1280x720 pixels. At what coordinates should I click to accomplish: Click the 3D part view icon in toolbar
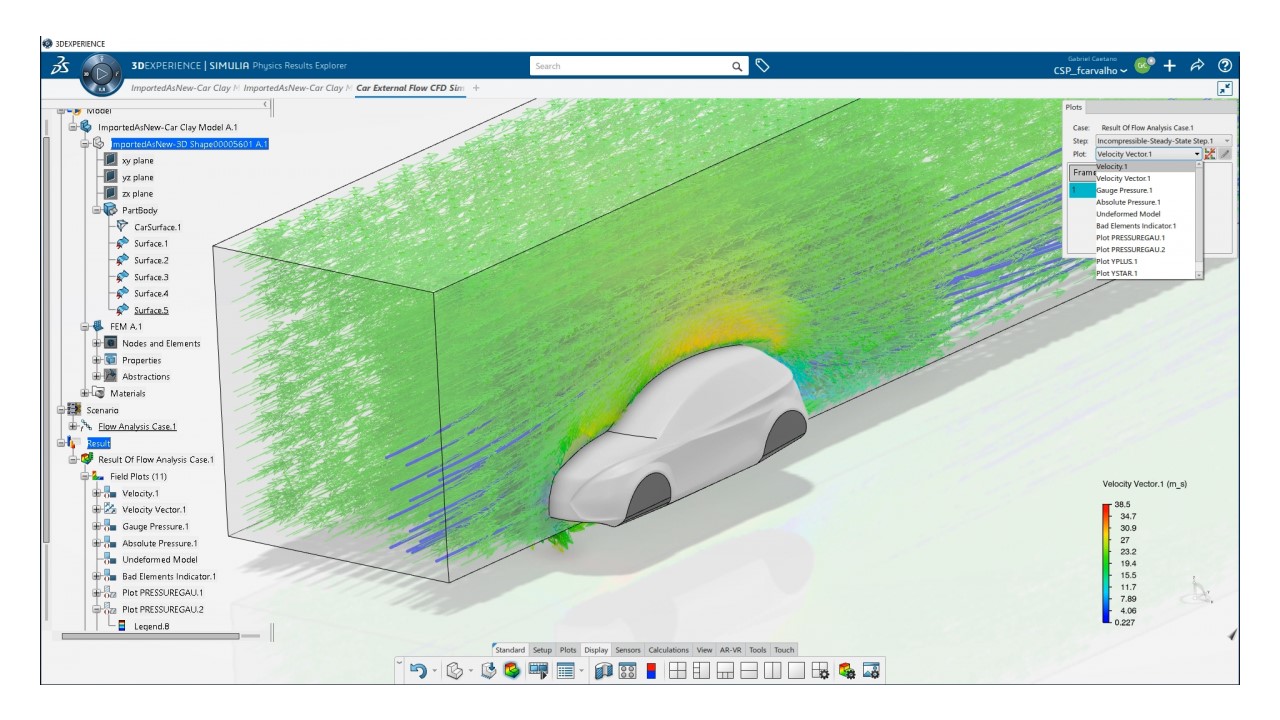[455, 671]
